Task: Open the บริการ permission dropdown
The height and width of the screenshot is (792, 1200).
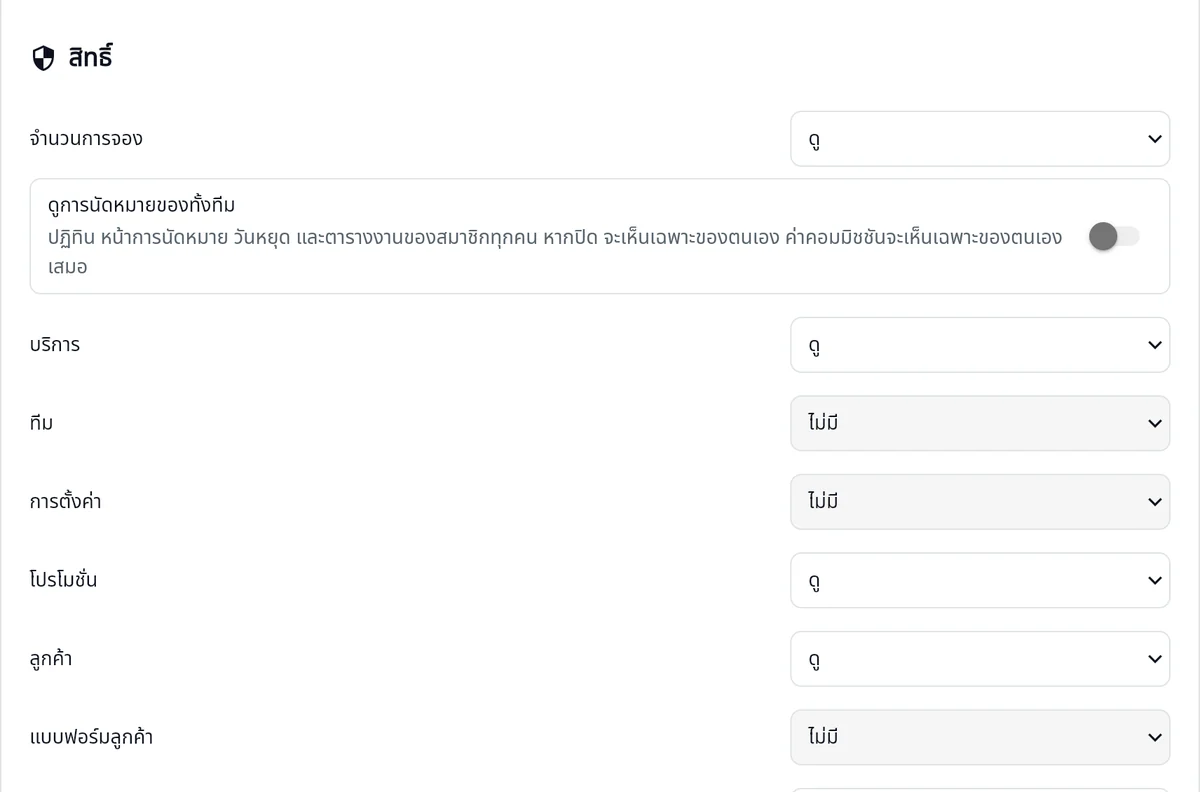Action: (980, 345)
